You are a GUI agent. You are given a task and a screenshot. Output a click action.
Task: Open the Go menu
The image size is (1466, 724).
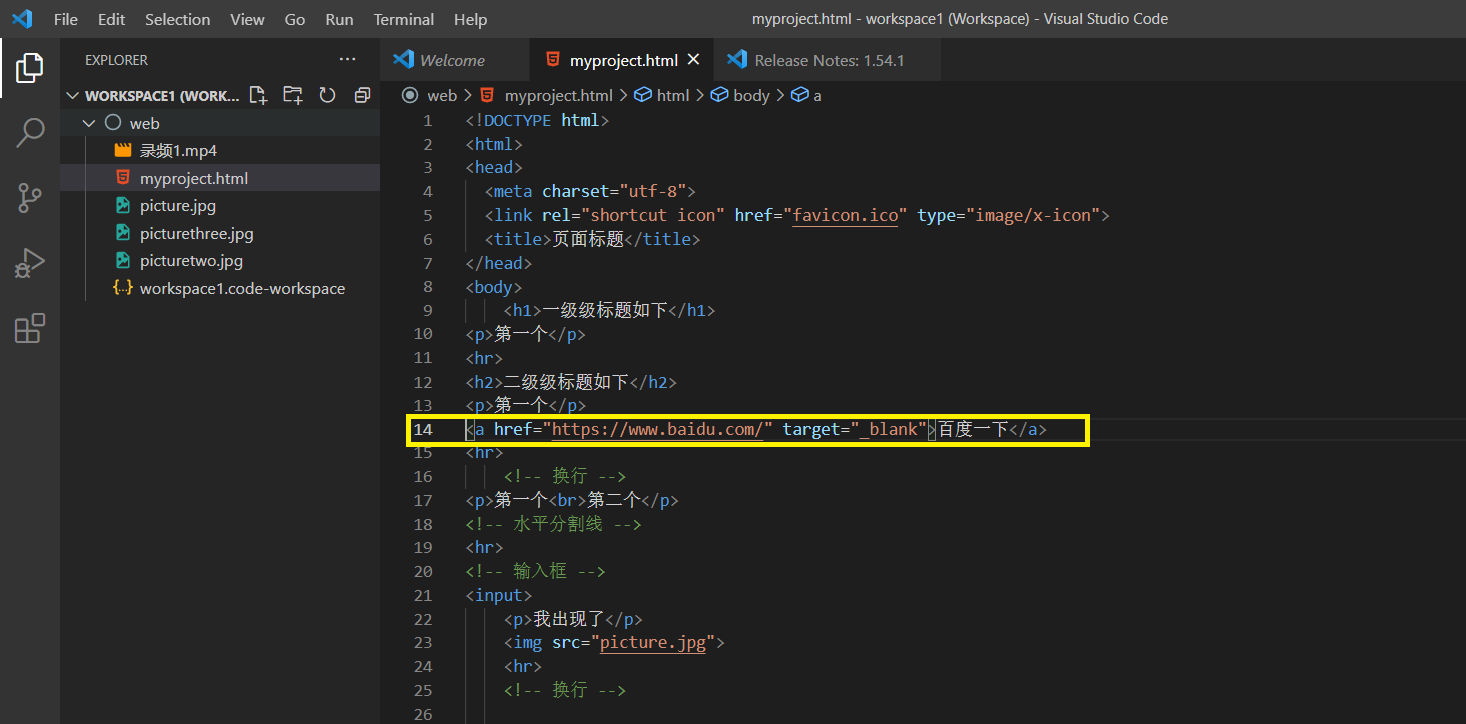tap(295, 19)
